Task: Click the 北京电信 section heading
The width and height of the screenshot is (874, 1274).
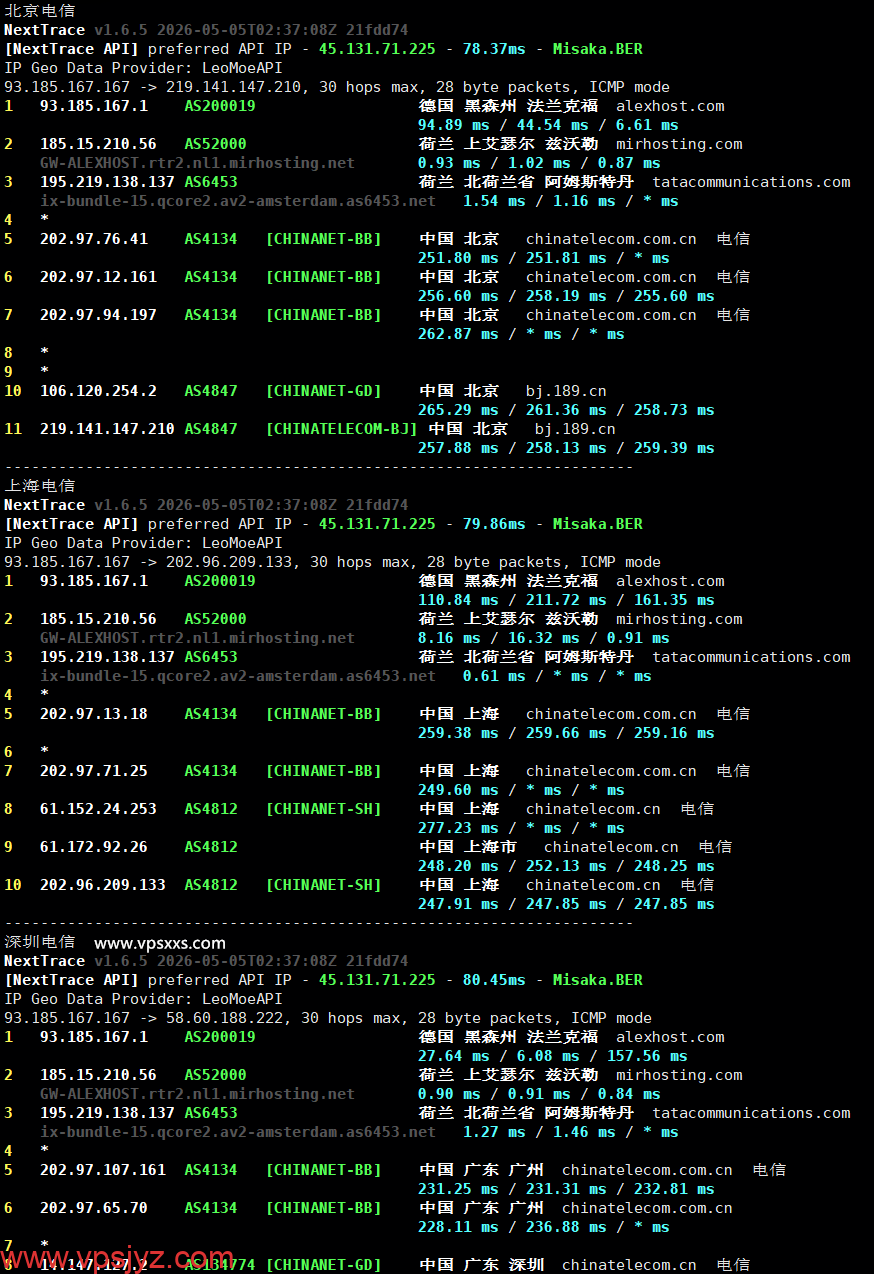Action: pyautogui.click(x=39, y=11)
